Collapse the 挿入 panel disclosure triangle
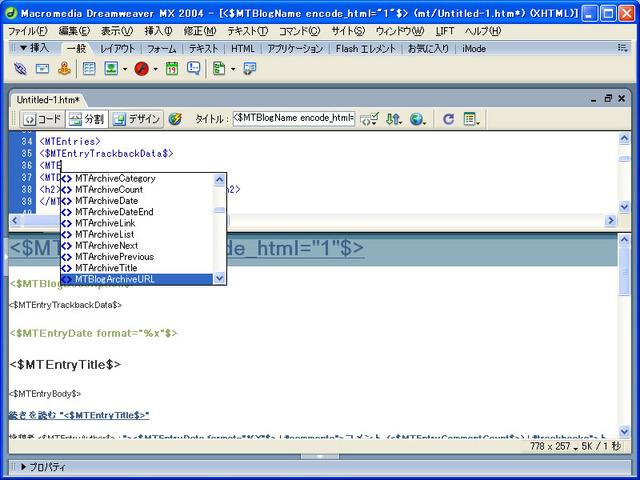Viewport: 640px width, 480px height. (24, 48)
